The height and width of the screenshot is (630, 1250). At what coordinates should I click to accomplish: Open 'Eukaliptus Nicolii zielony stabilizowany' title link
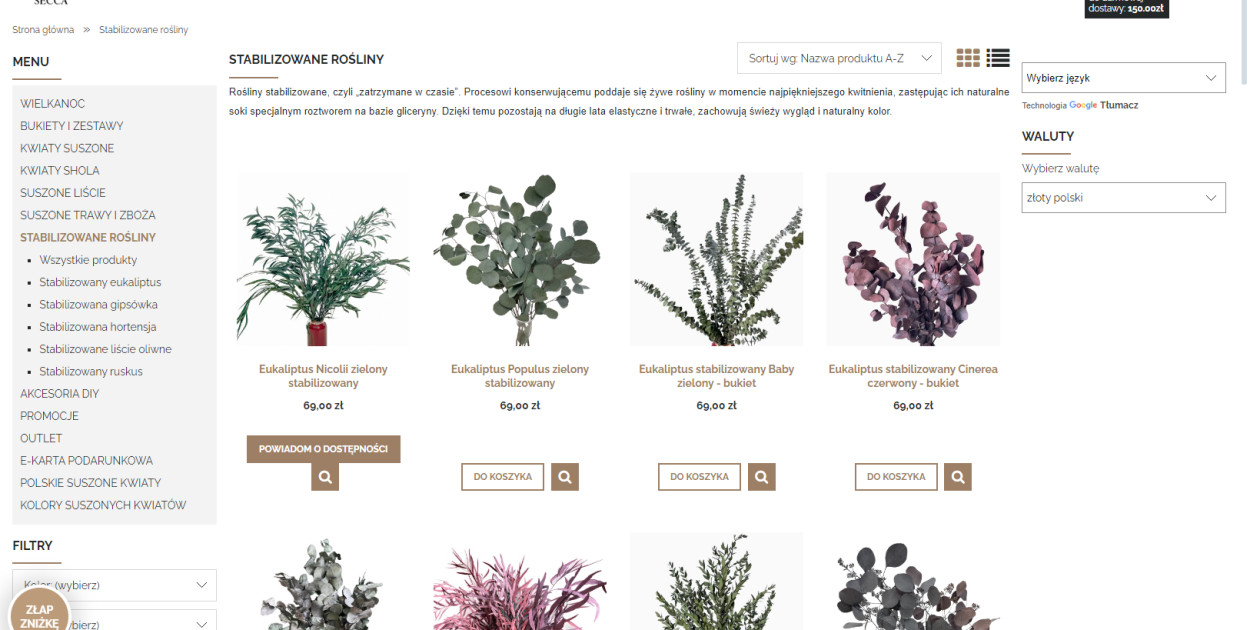323,376
